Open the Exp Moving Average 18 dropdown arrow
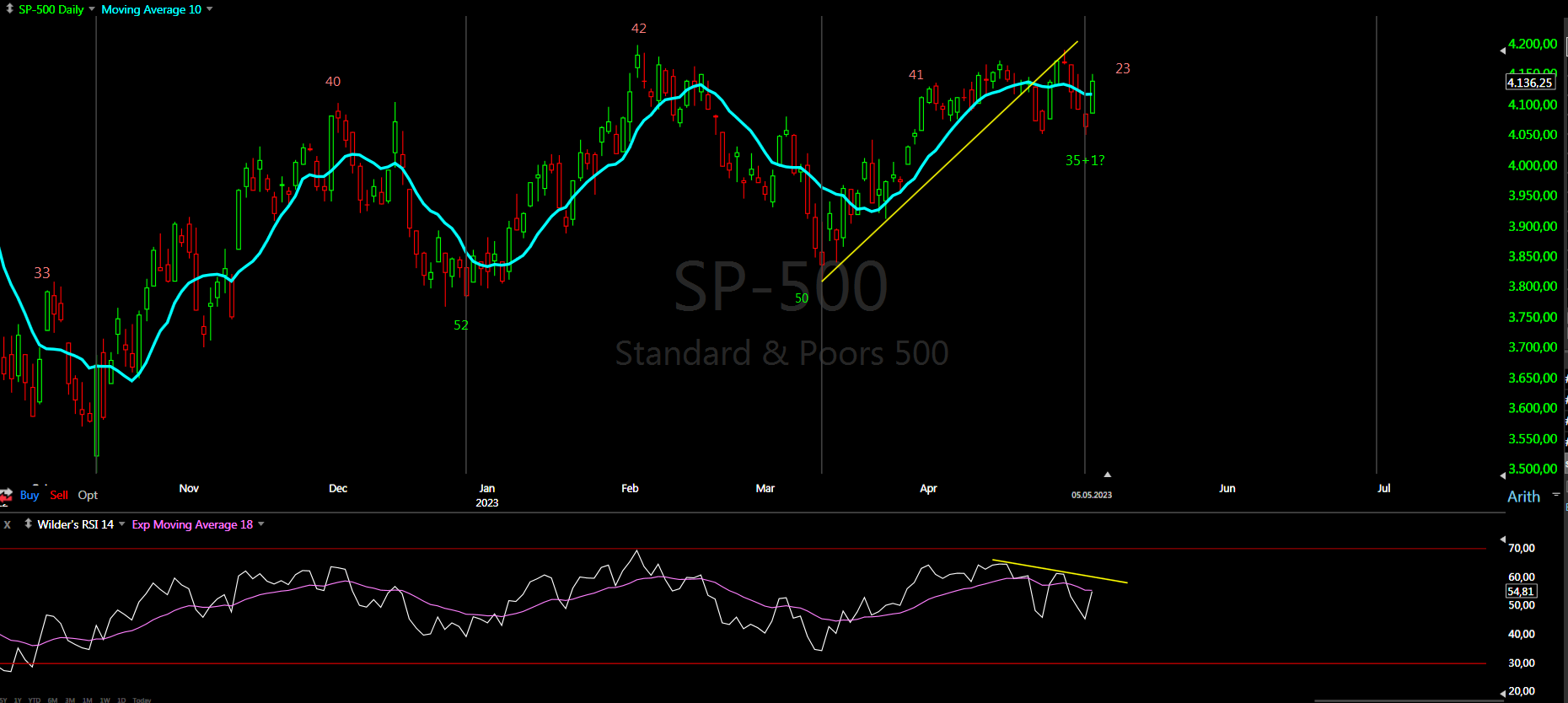Screen dimensions: 1568x703 pyautogui.click(x=260, y=524)
